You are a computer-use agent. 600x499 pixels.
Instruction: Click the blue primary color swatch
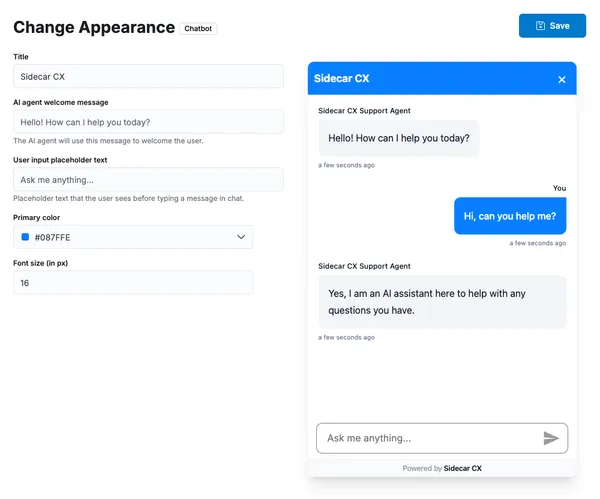point(26,237)
